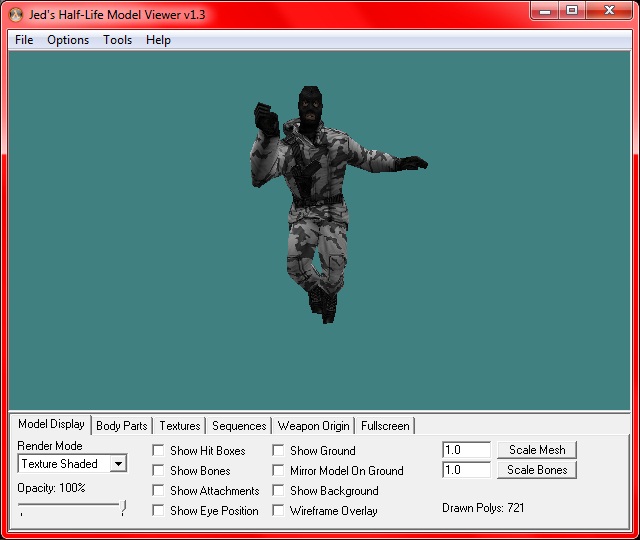Minimize the Model Viewer window
Screen dimensions: 640x540
[x=545, y=10]
